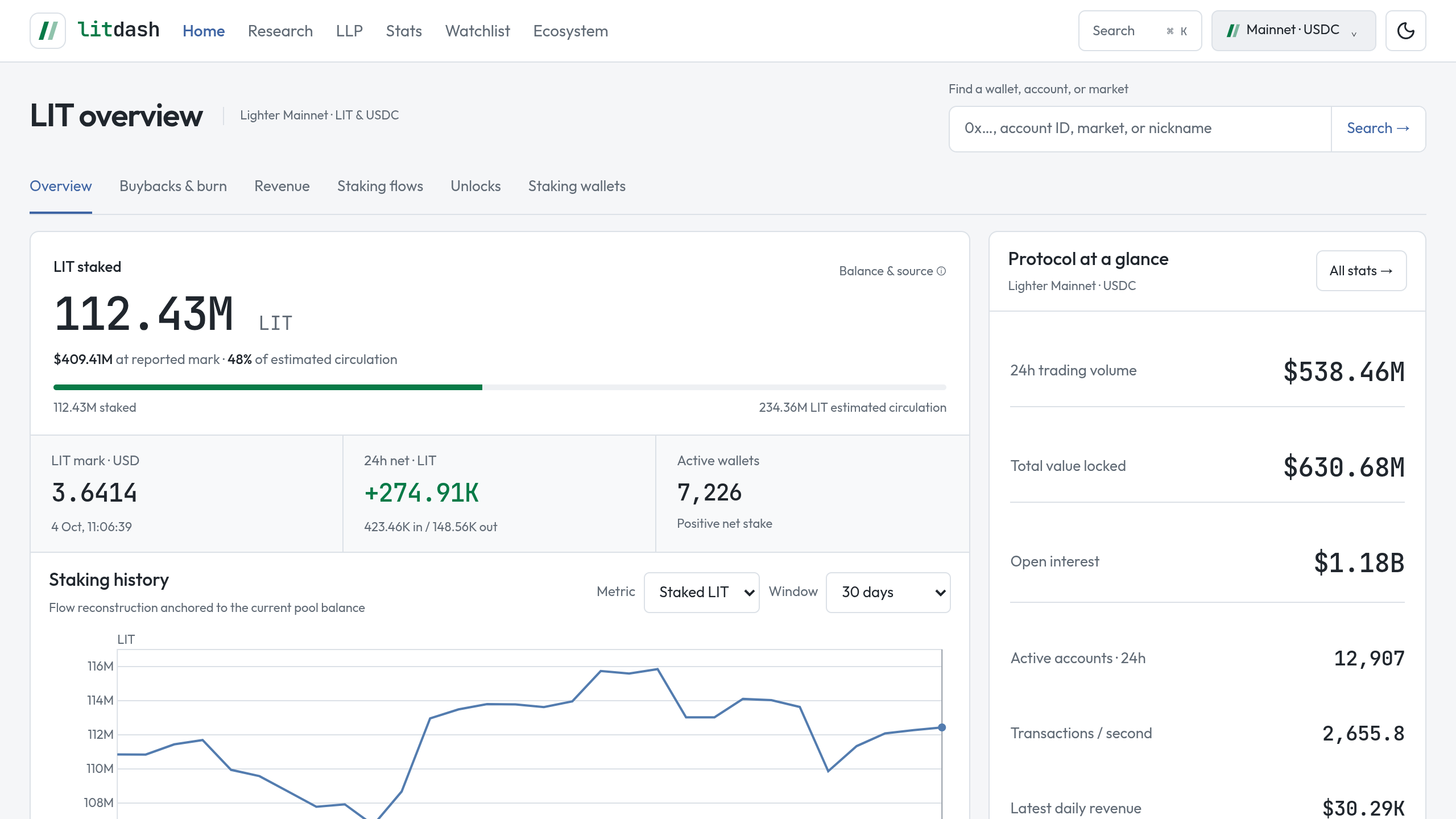Focus the wallet, account ID, or market input

pyautogui.click(x=1140, y=129)
